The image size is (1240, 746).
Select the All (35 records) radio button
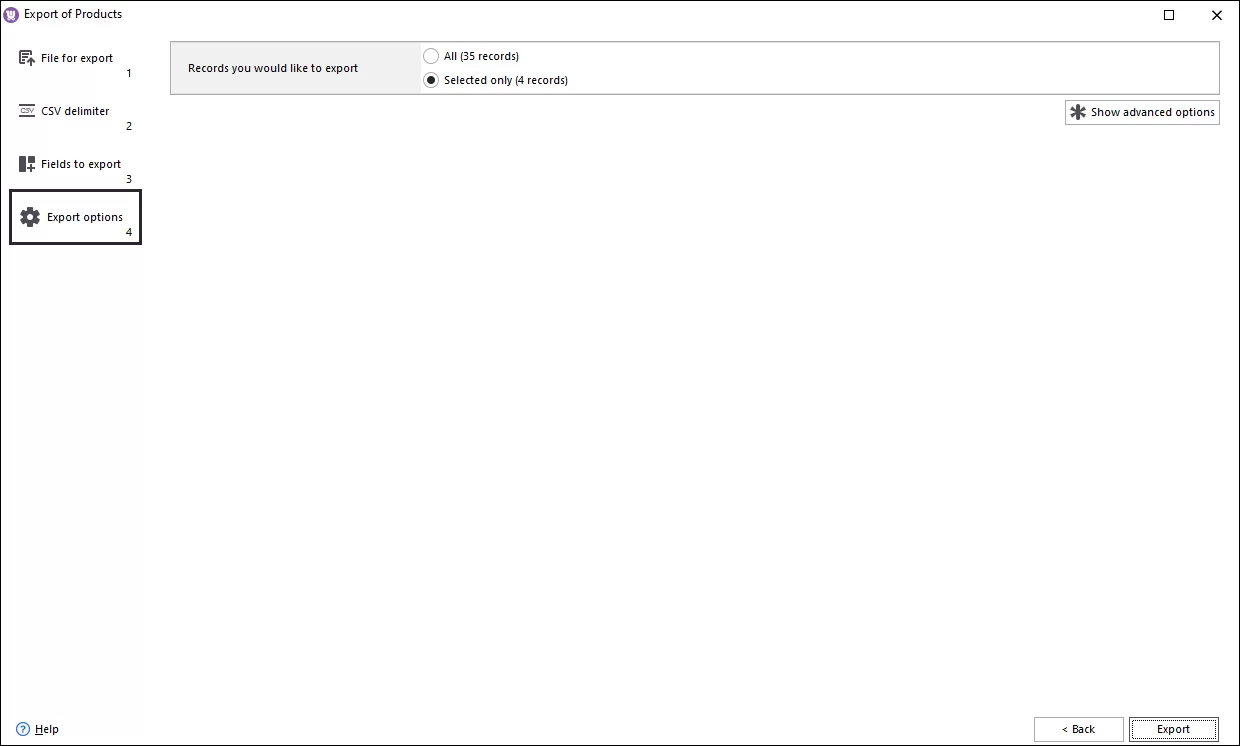pos(431,56)
